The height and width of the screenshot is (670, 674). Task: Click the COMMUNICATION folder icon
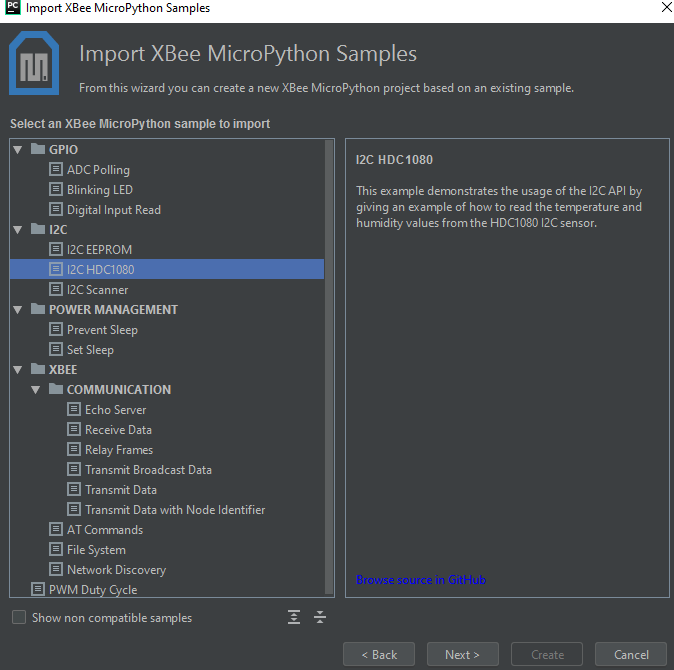click(56, 389)
